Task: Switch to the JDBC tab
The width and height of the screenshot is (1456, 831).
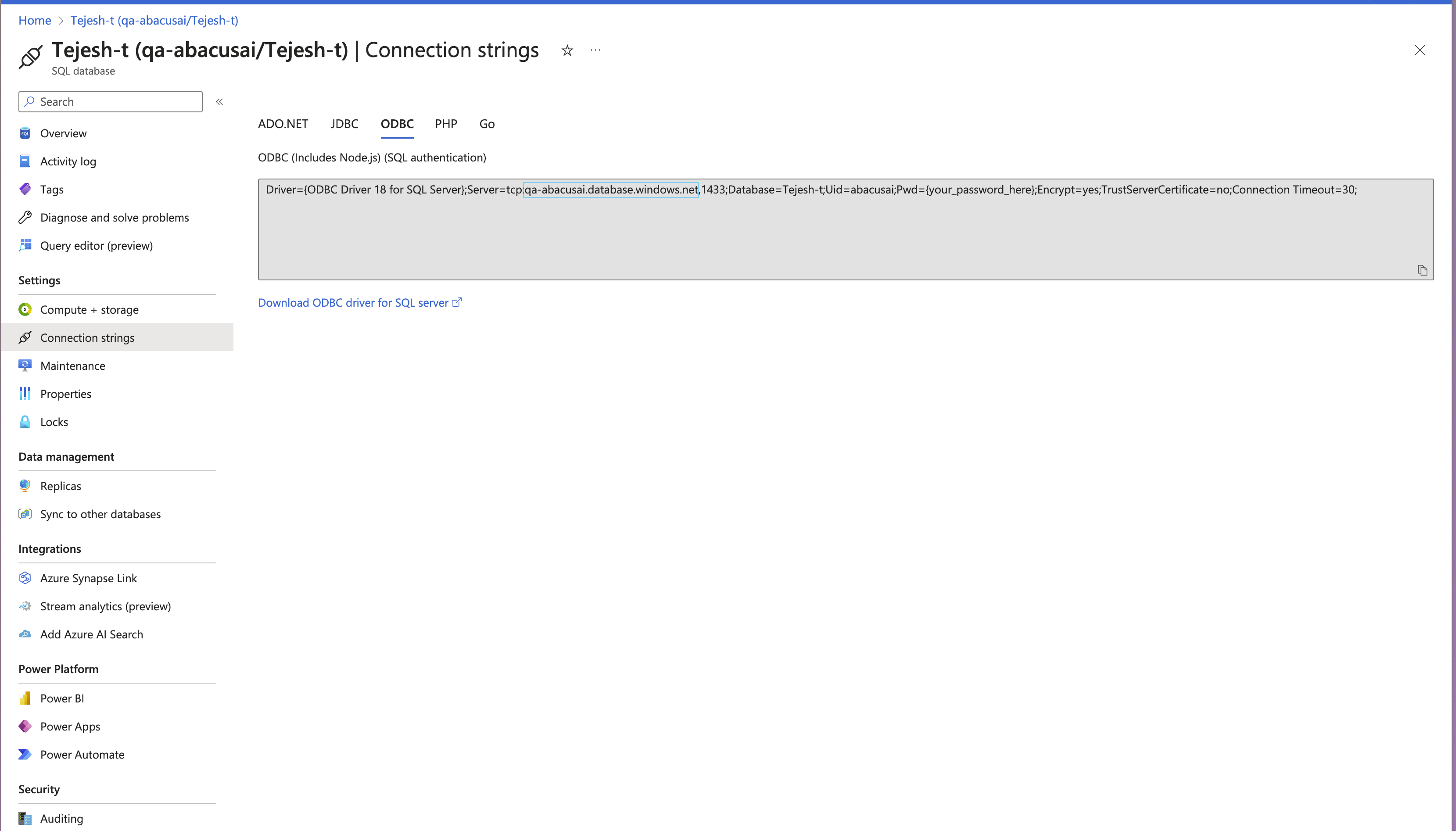Action: (344, 124)
